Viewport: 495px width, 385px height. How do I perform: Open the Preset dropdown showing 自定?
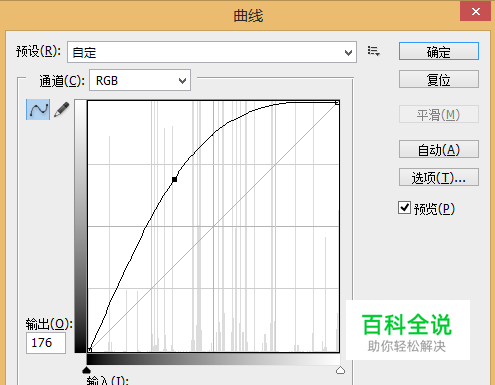coord(212,52)
